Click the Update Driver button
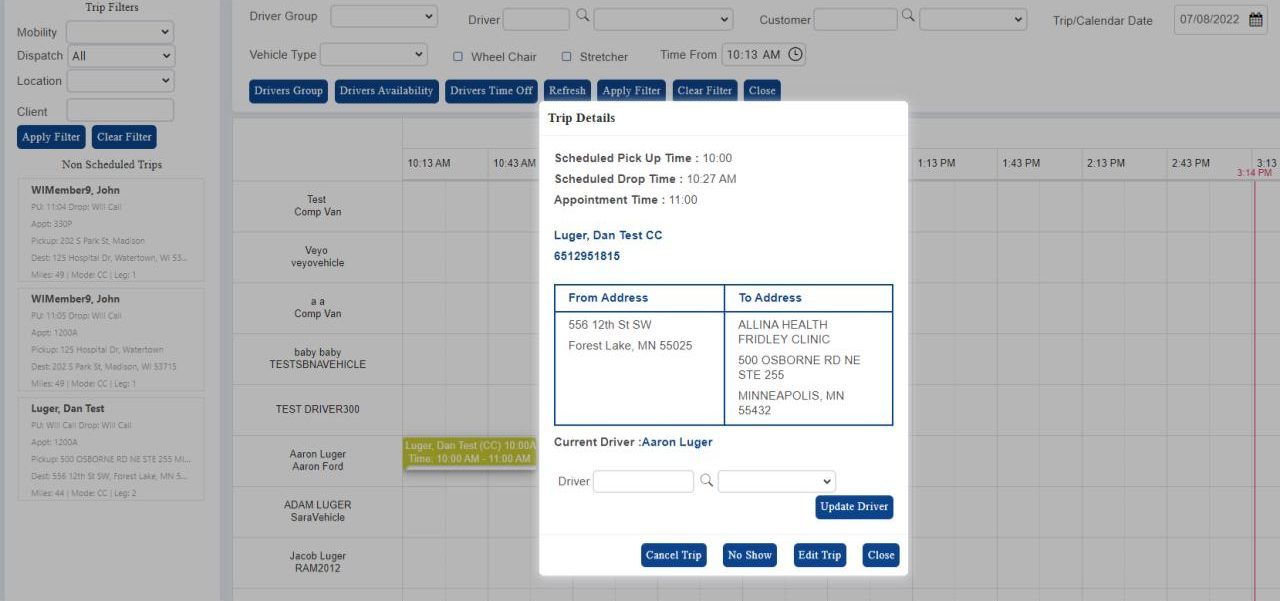This screenshot has width=1280, height=601. tap(853, 507)
